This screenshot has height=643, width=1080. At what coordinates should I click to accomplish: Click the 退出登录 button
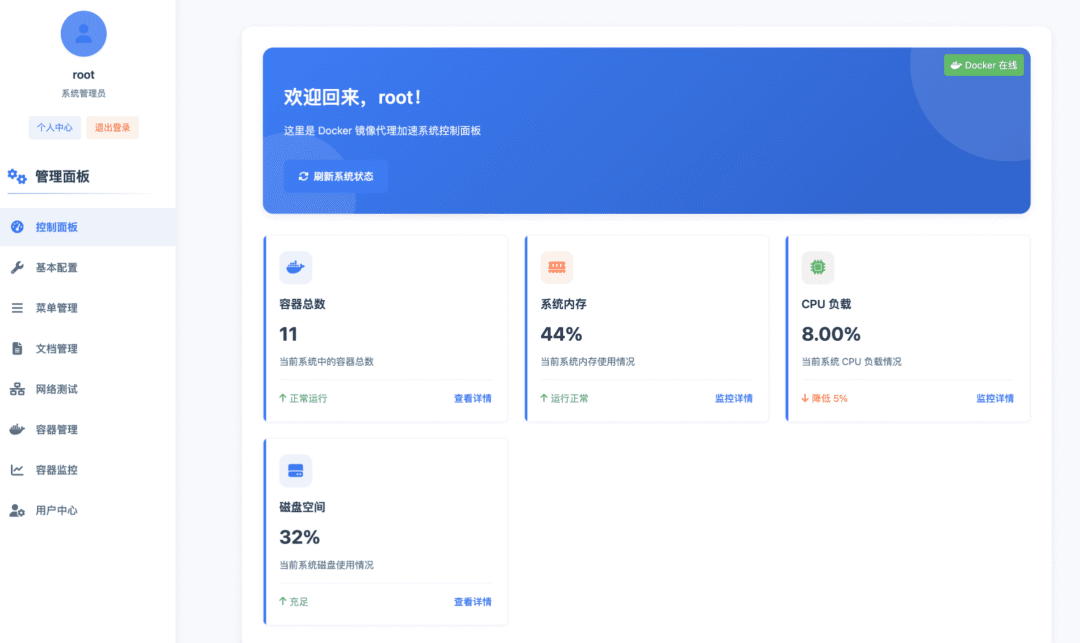(x=112, y=127)
